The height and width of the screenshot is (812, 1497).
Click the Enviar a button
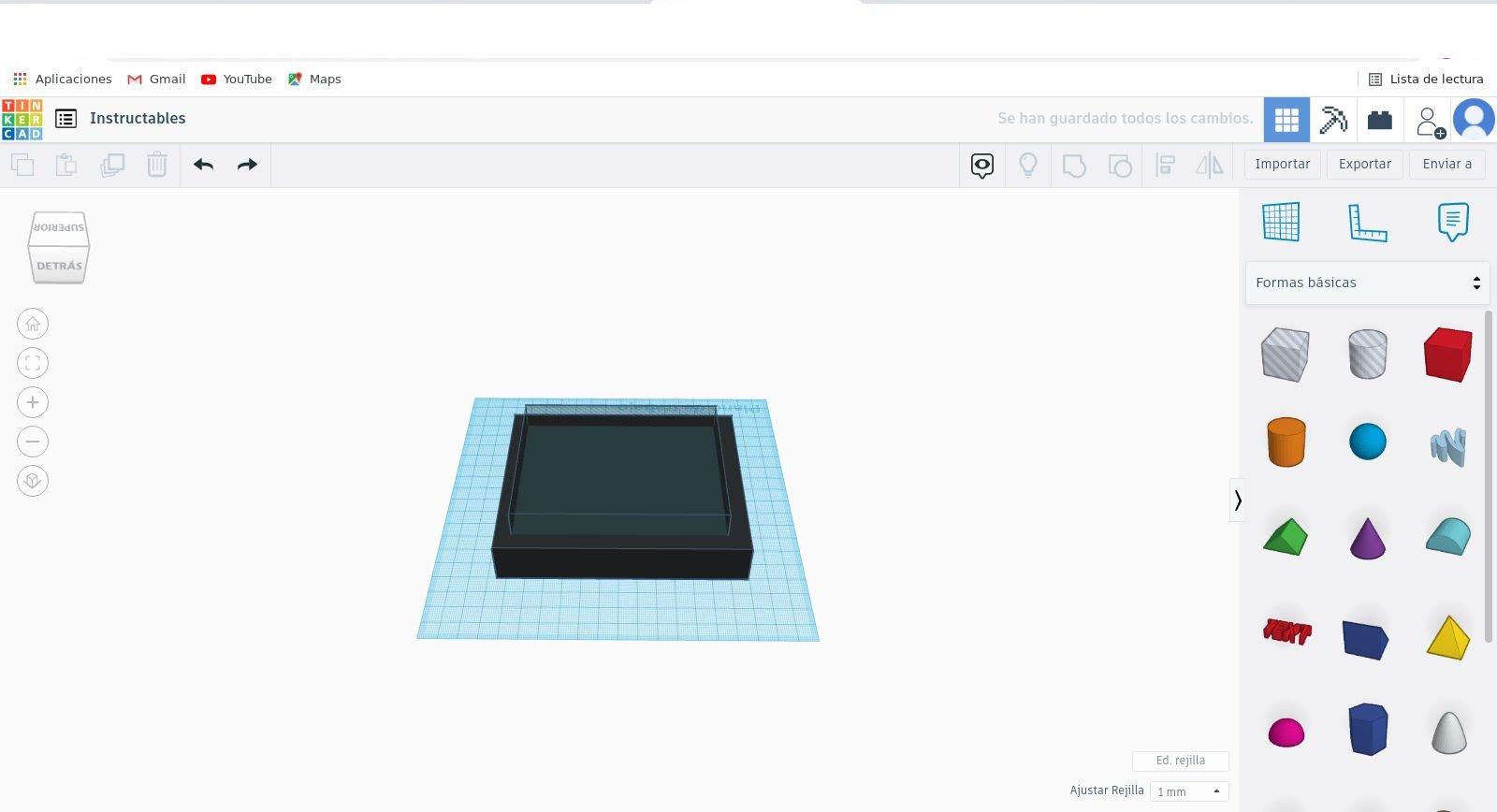1446,164
